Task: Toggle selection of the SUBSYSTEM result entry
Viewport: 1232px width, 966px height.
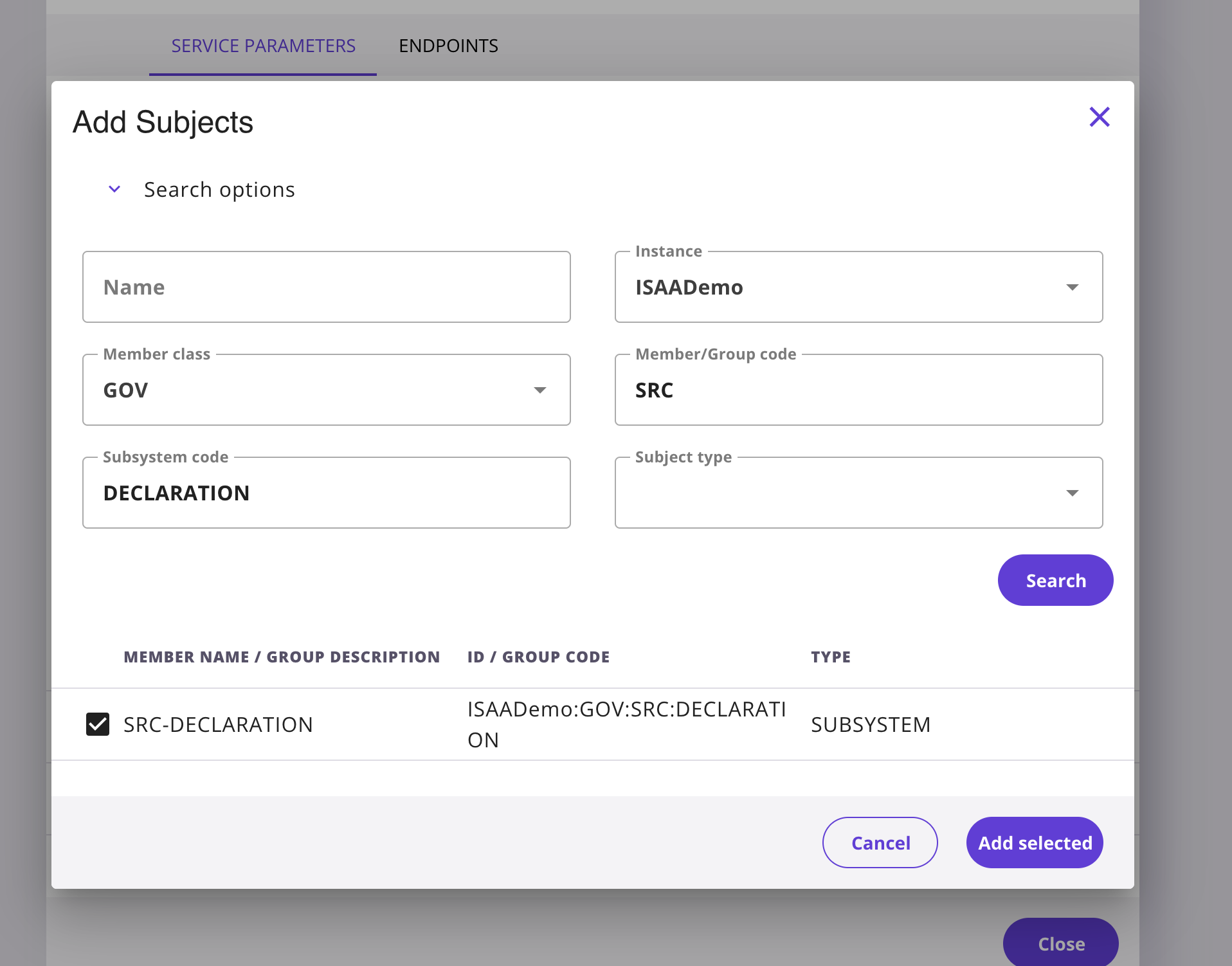Action: tap(98, 724)
